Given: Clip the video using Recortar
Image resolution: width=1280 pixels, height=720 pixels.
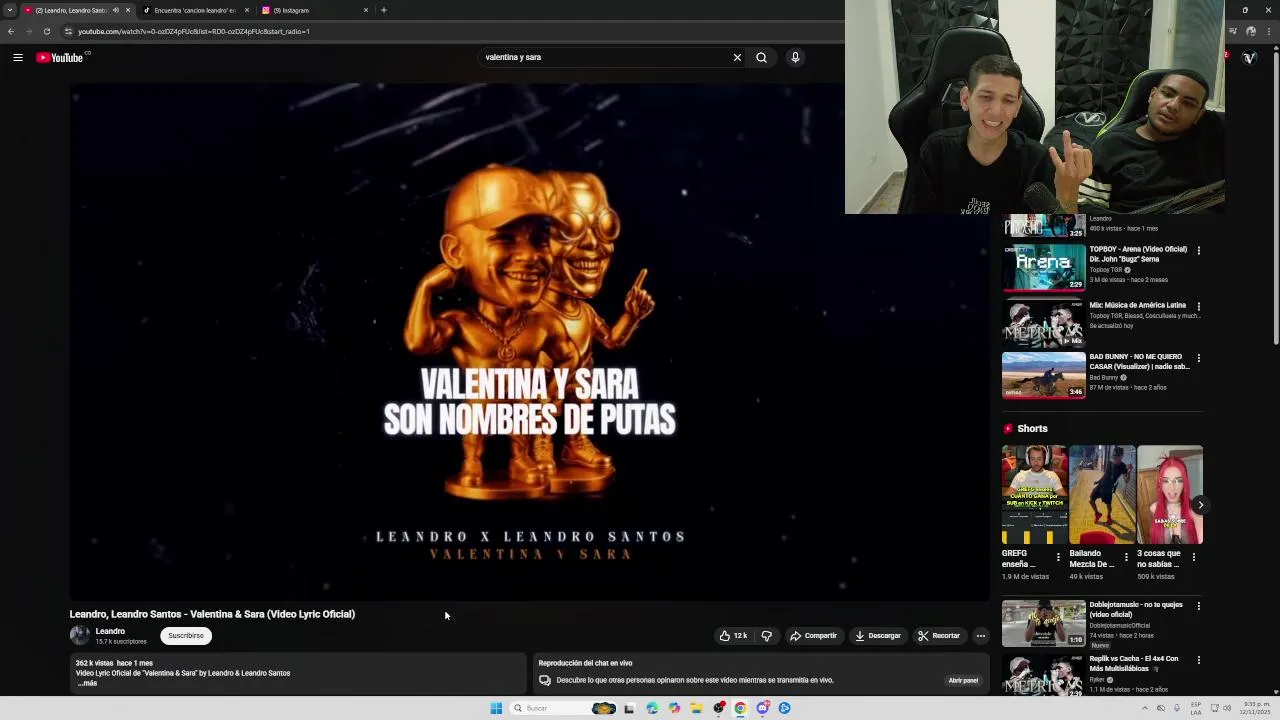Looking at the screenshot, I should [939, 636].
